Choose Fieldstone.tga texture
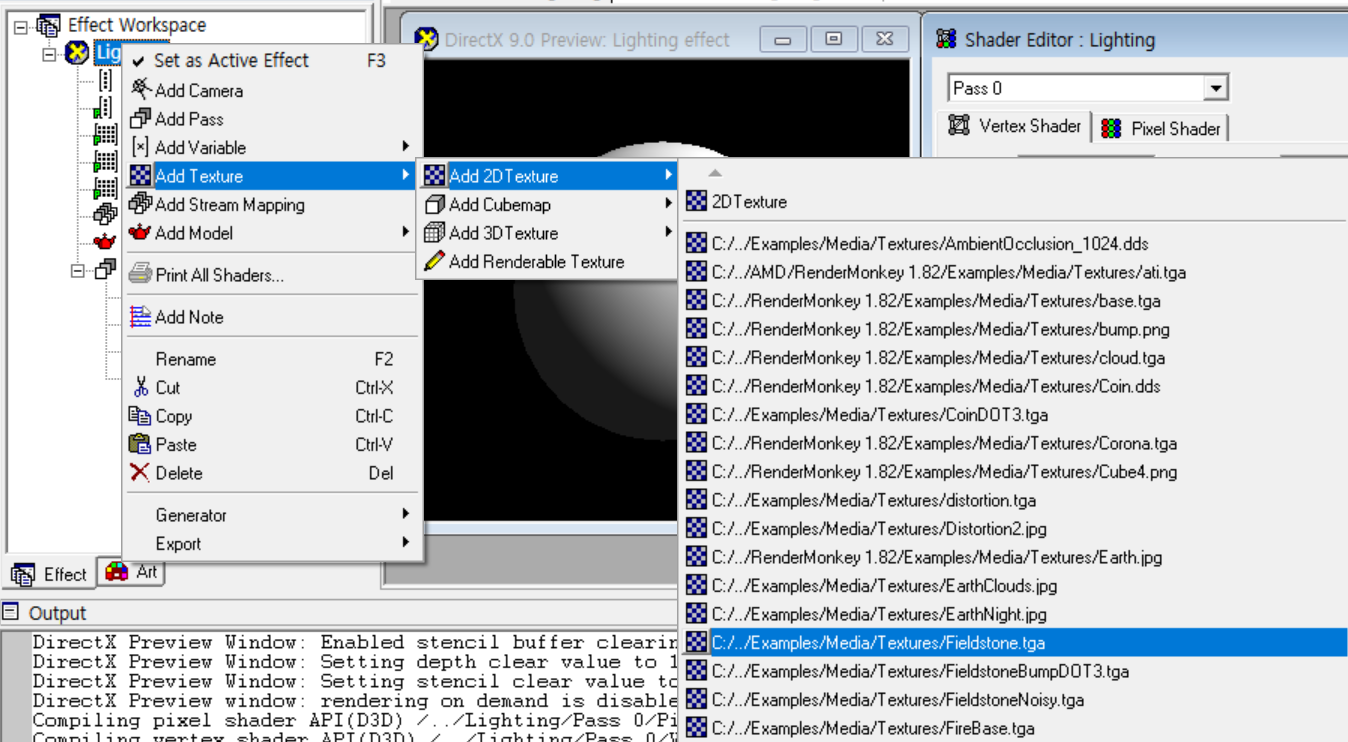The height and width of the screenshot is (742, 1348). (x=1014, y=642)
